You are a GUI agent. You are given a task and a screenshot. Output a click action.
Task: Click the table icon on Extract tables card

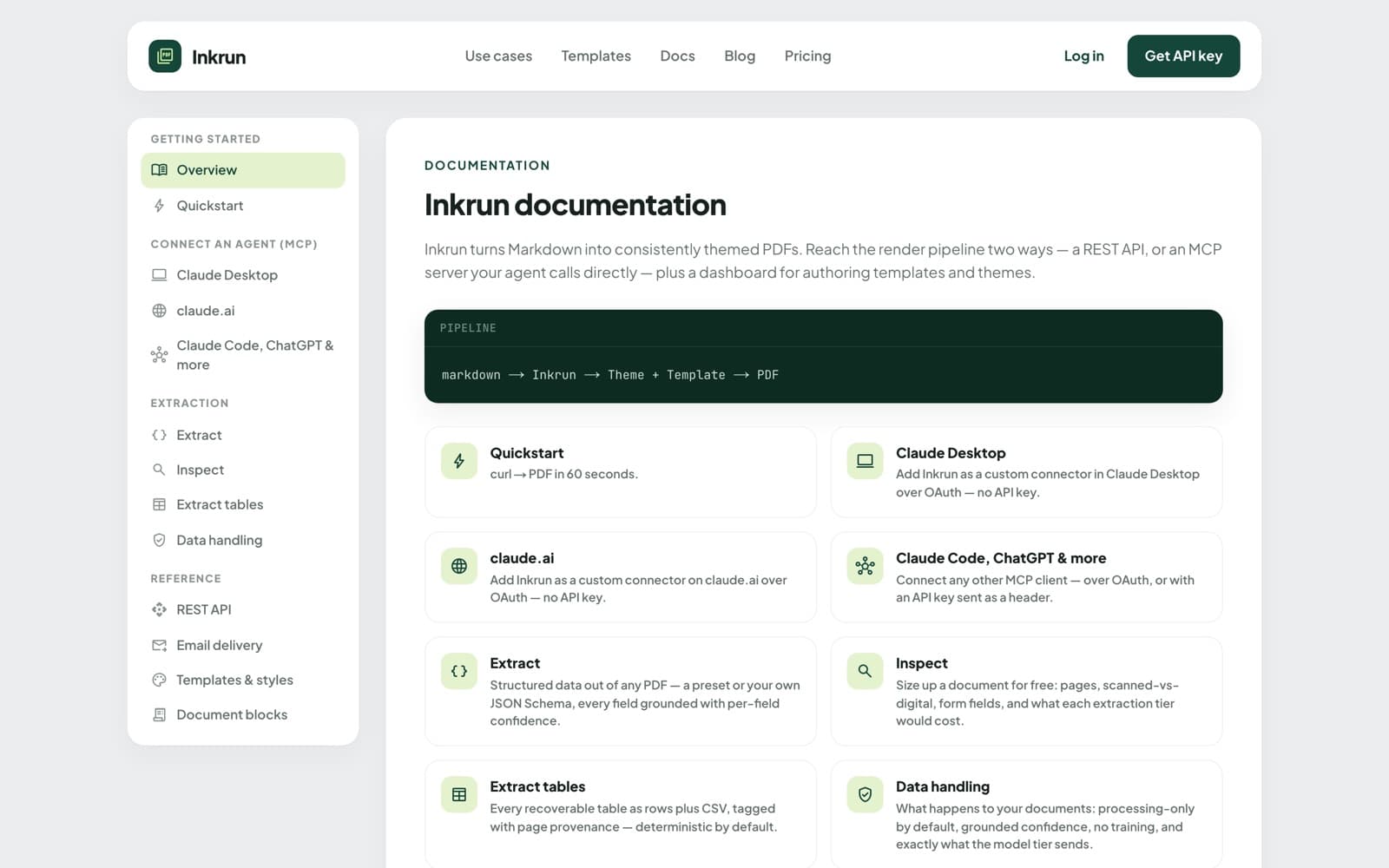(x=459, y=794)
